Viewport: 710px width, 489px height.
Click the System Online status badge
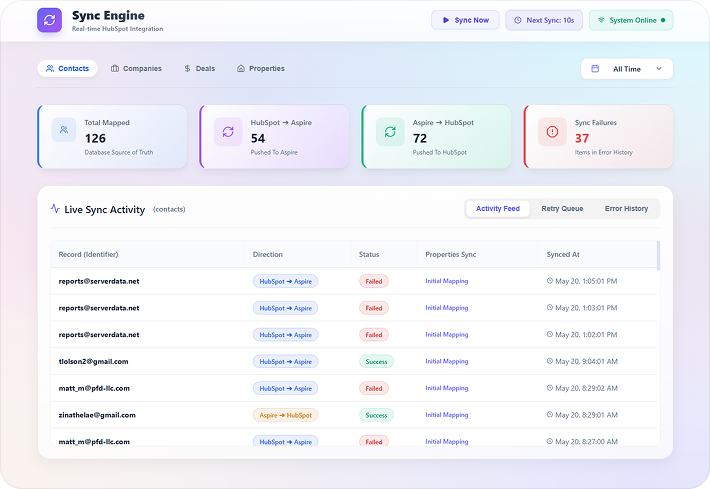[631, 20]
